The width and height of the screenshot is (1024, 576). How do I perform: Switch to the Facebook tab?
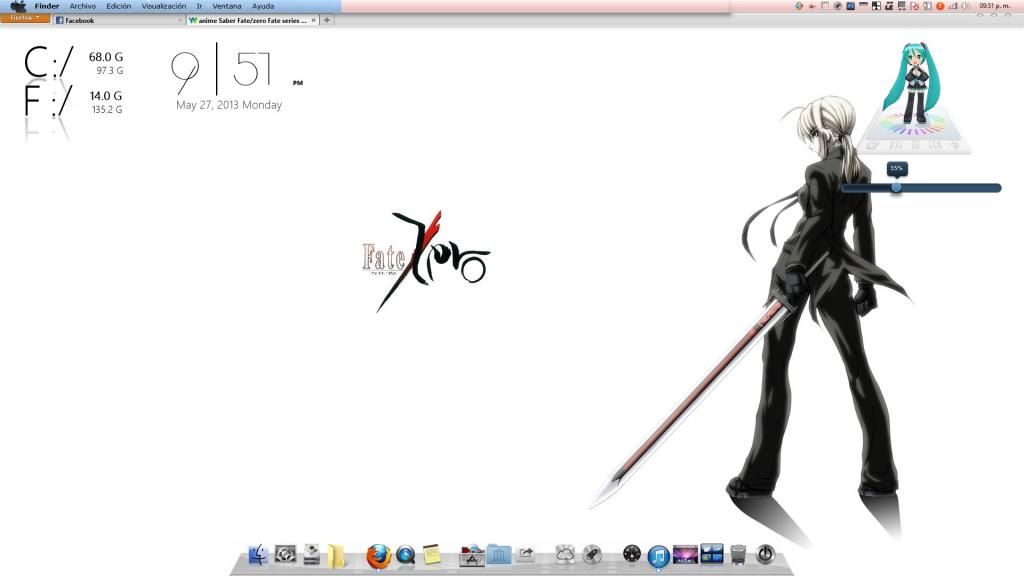pyautogui.click(x=119, y=20)
